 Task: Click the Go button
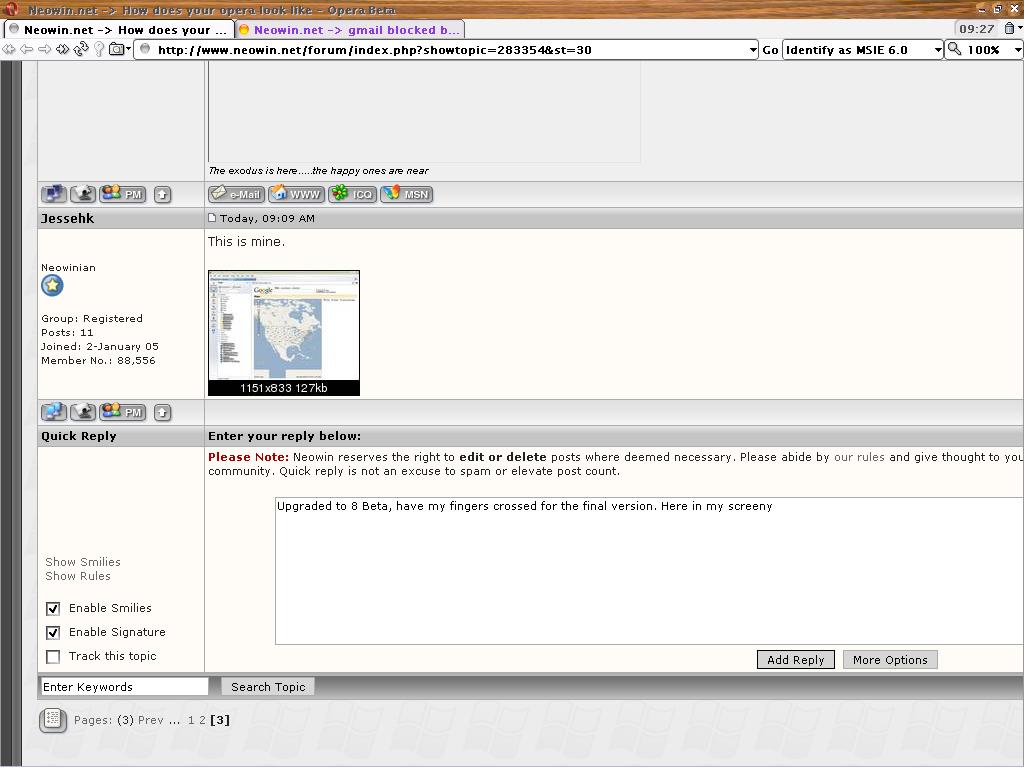pos(770,50)
